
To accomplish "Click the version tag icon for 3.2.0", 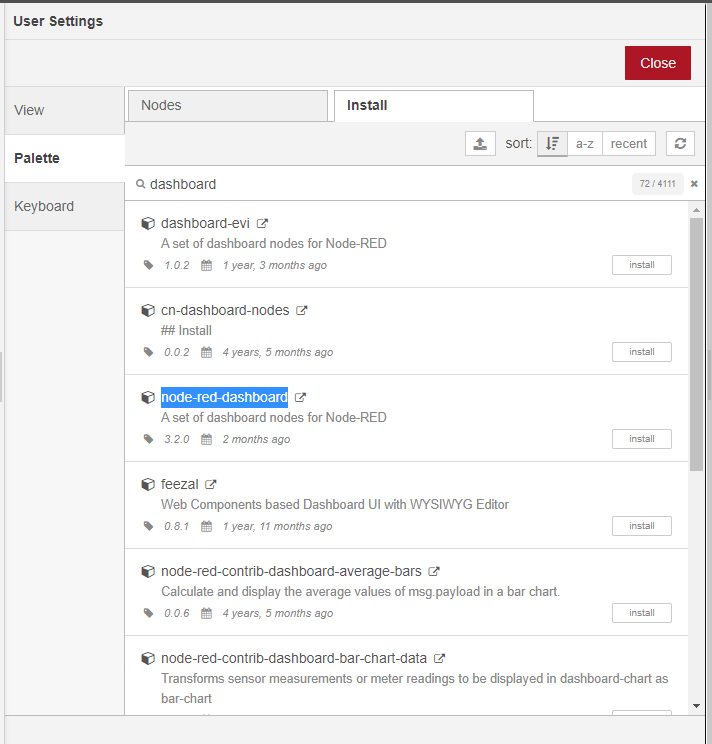I will tap(148, 439).
